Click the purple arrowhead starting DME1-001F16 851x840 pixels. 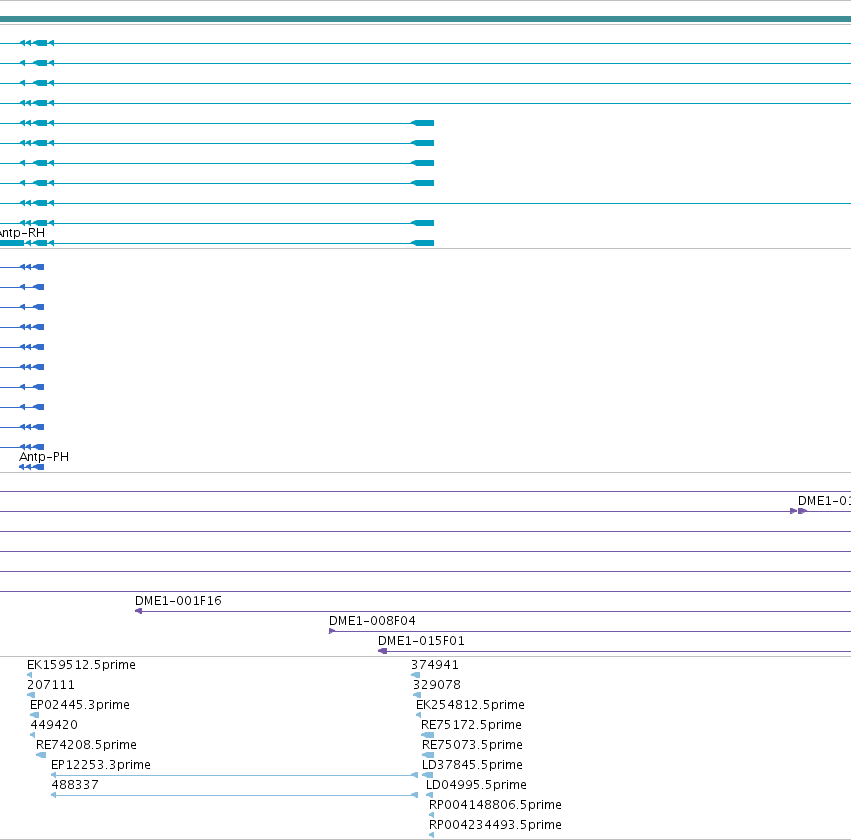tap(138, 611)
